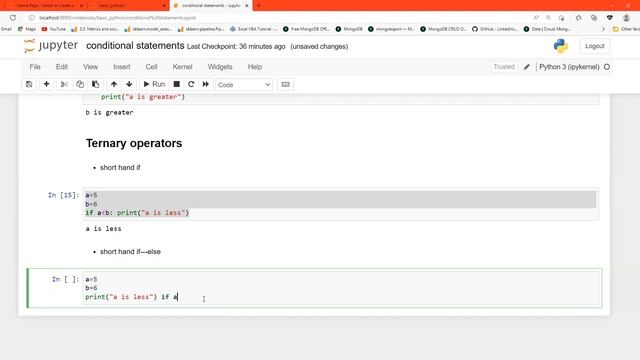Expand the bookmarks overflow chevron
640x360 pixels.
(x=603, y=29)
